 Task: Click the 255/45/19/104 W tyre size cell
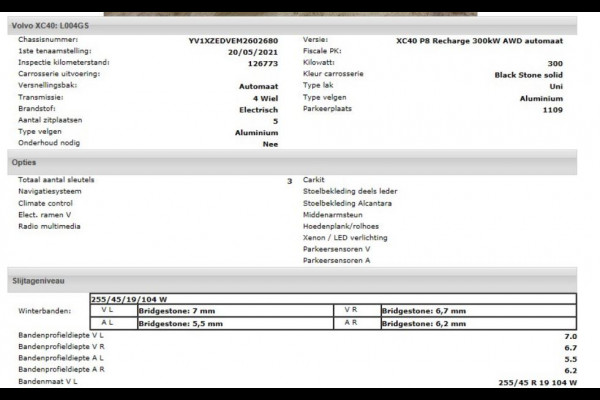130,298
